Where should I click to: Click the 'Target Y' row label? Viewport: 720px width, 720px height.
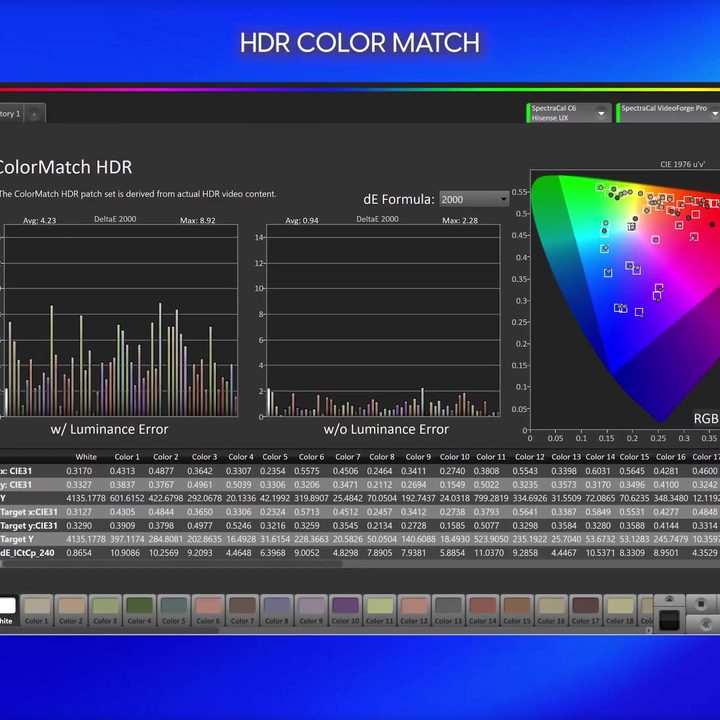click(17, 539)
